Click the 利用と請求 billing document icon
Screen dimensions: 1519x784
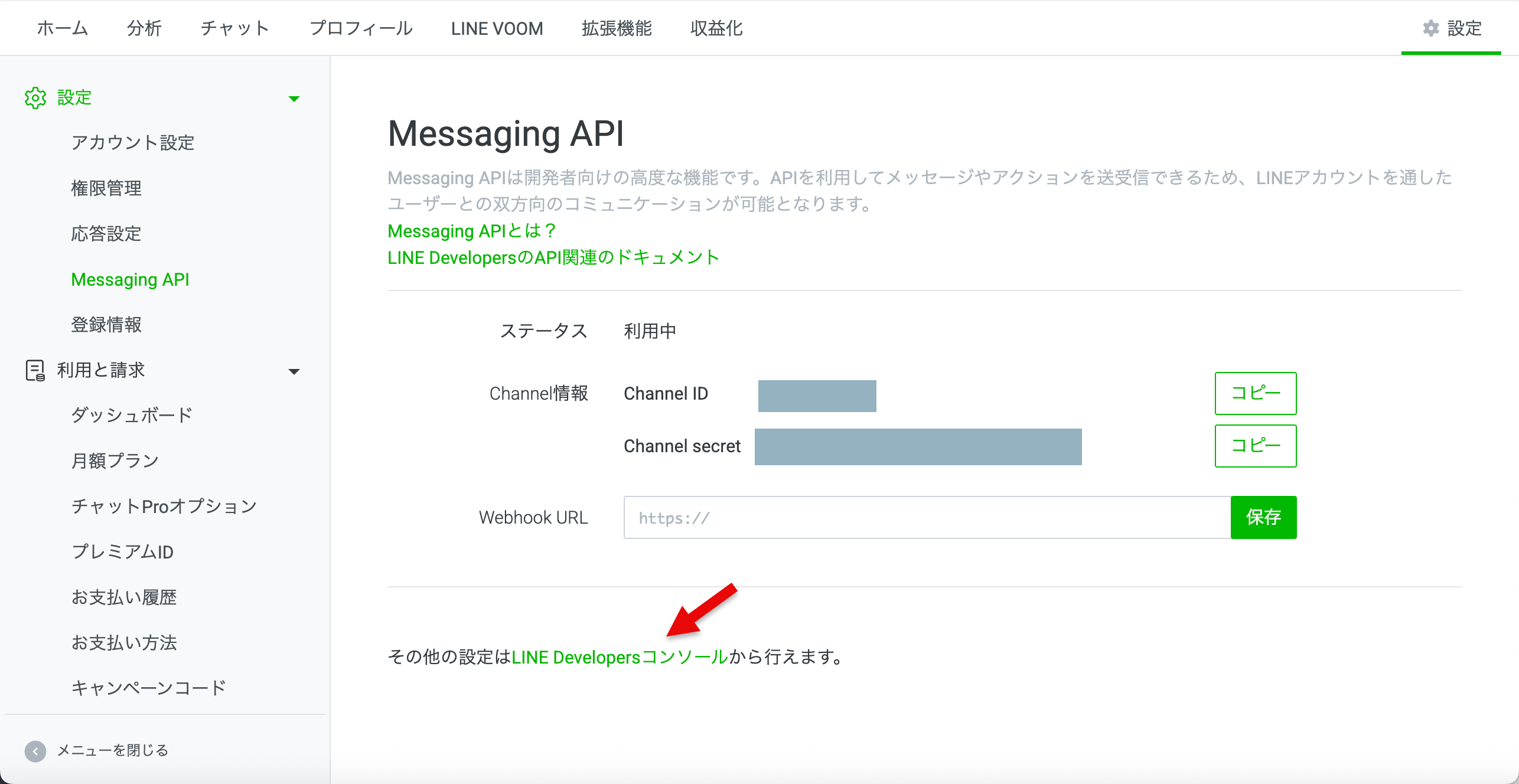35,370
